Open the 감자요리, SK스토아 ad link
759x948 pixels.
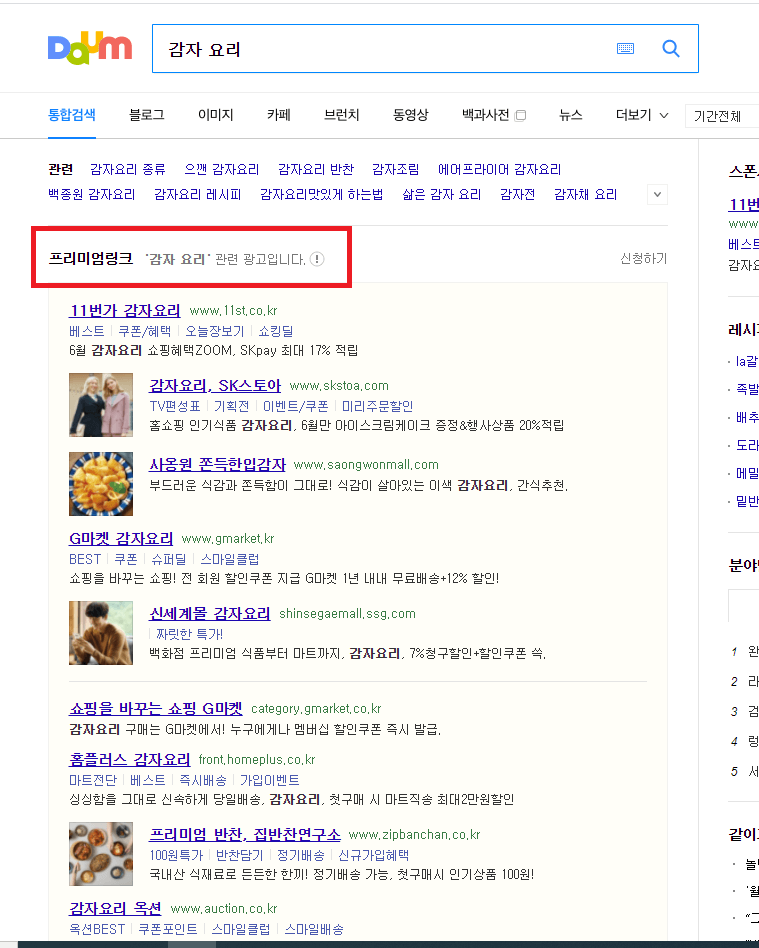215,386
